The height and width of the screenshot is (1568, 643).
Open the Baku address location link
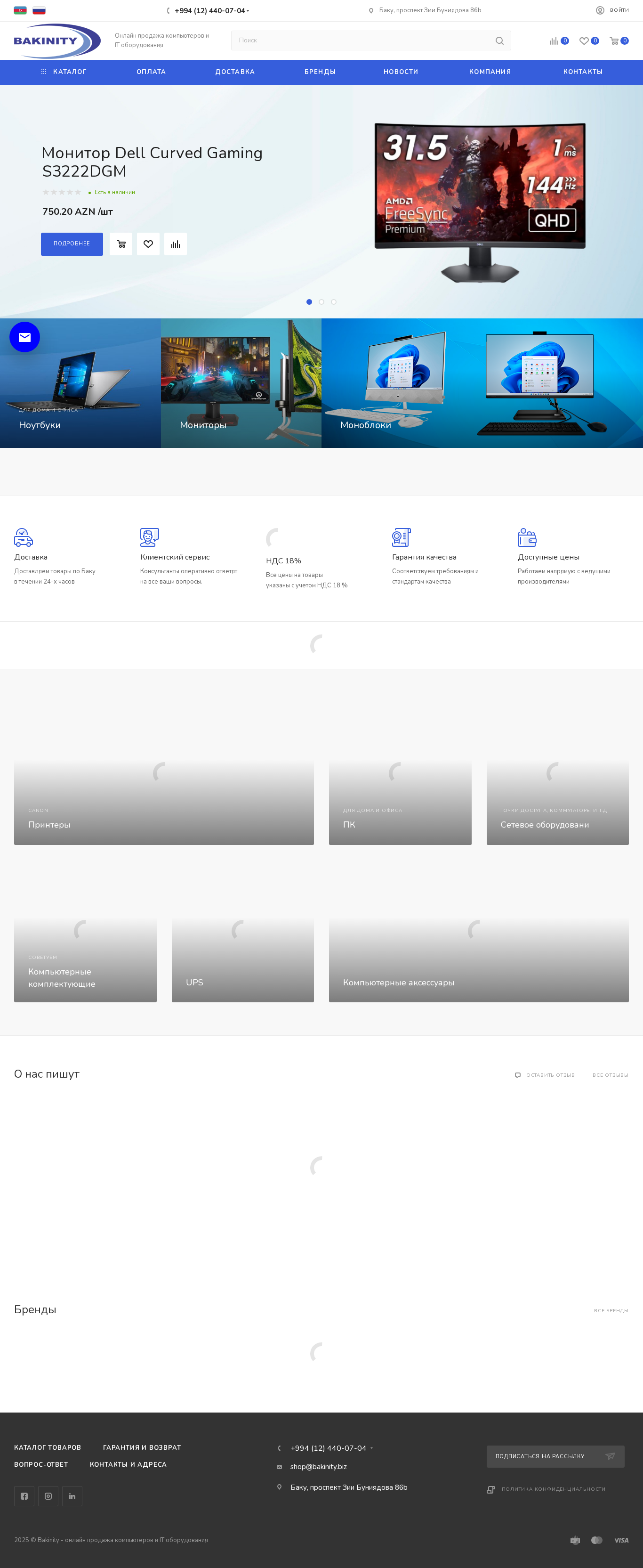[x=429, y=10]
